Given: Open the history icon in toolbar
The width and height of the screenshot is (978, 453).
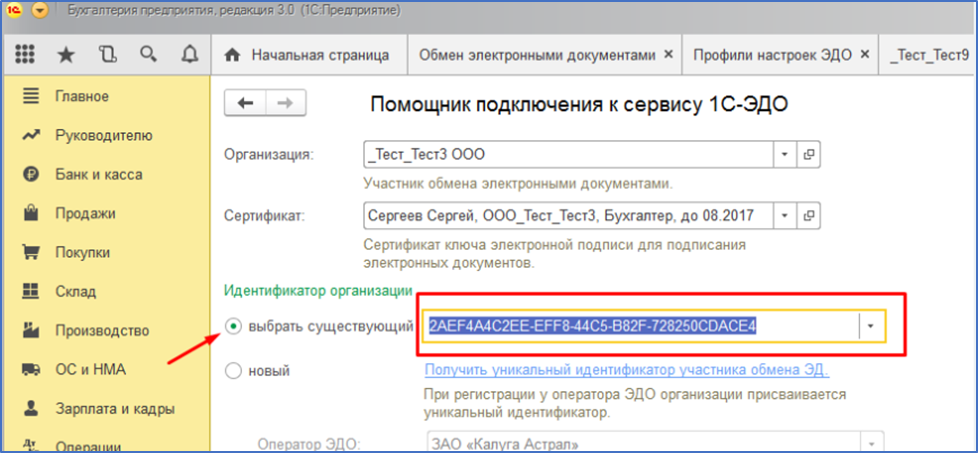Looking at the screenshot, I should 107,55.
